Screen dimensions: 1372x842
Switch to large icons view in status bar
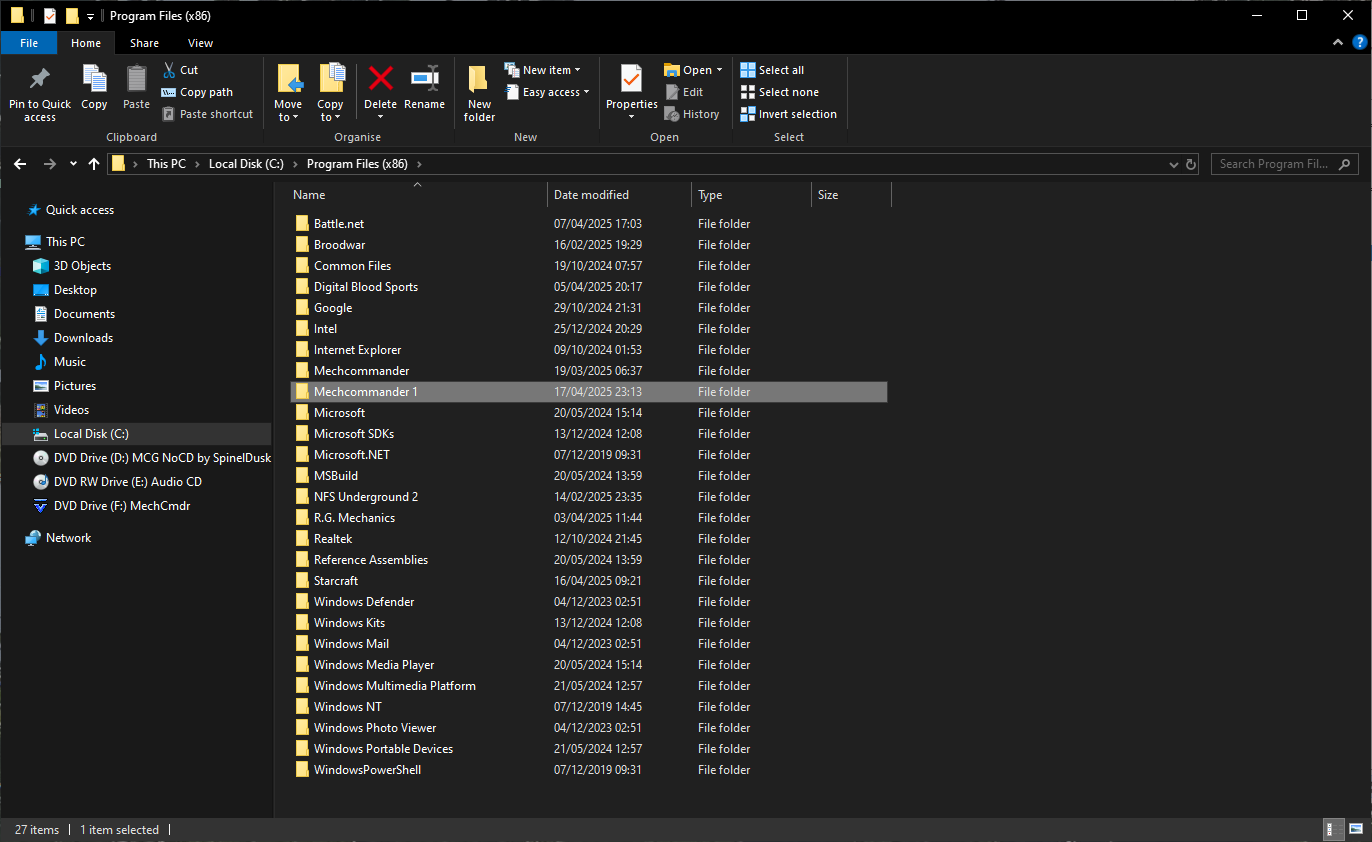tap(1355, 829)
